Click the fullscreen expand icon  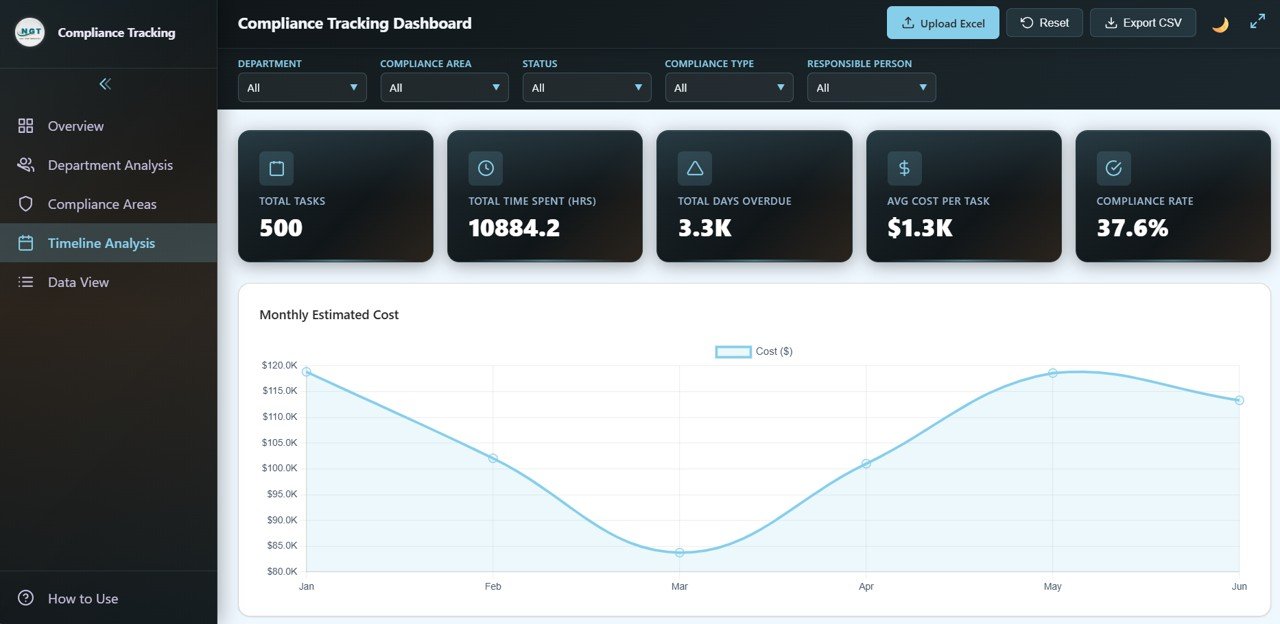click(1258, 22)
